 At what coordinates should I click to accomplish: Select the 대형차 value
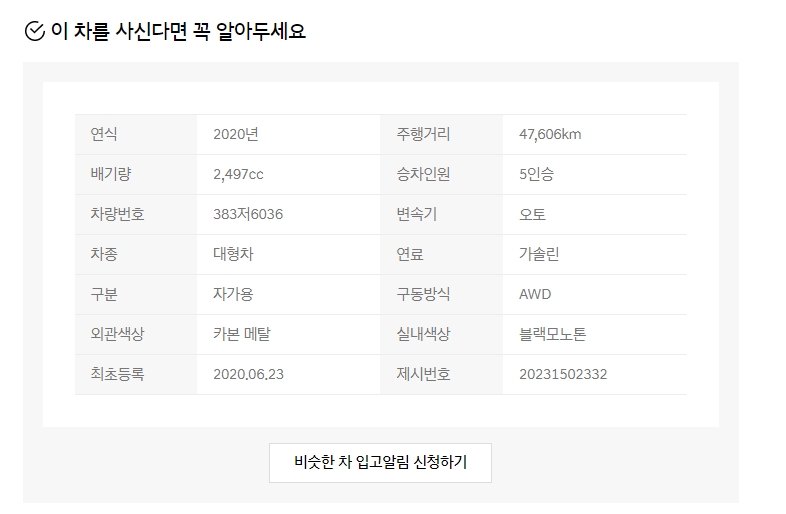tap(233, 254)
